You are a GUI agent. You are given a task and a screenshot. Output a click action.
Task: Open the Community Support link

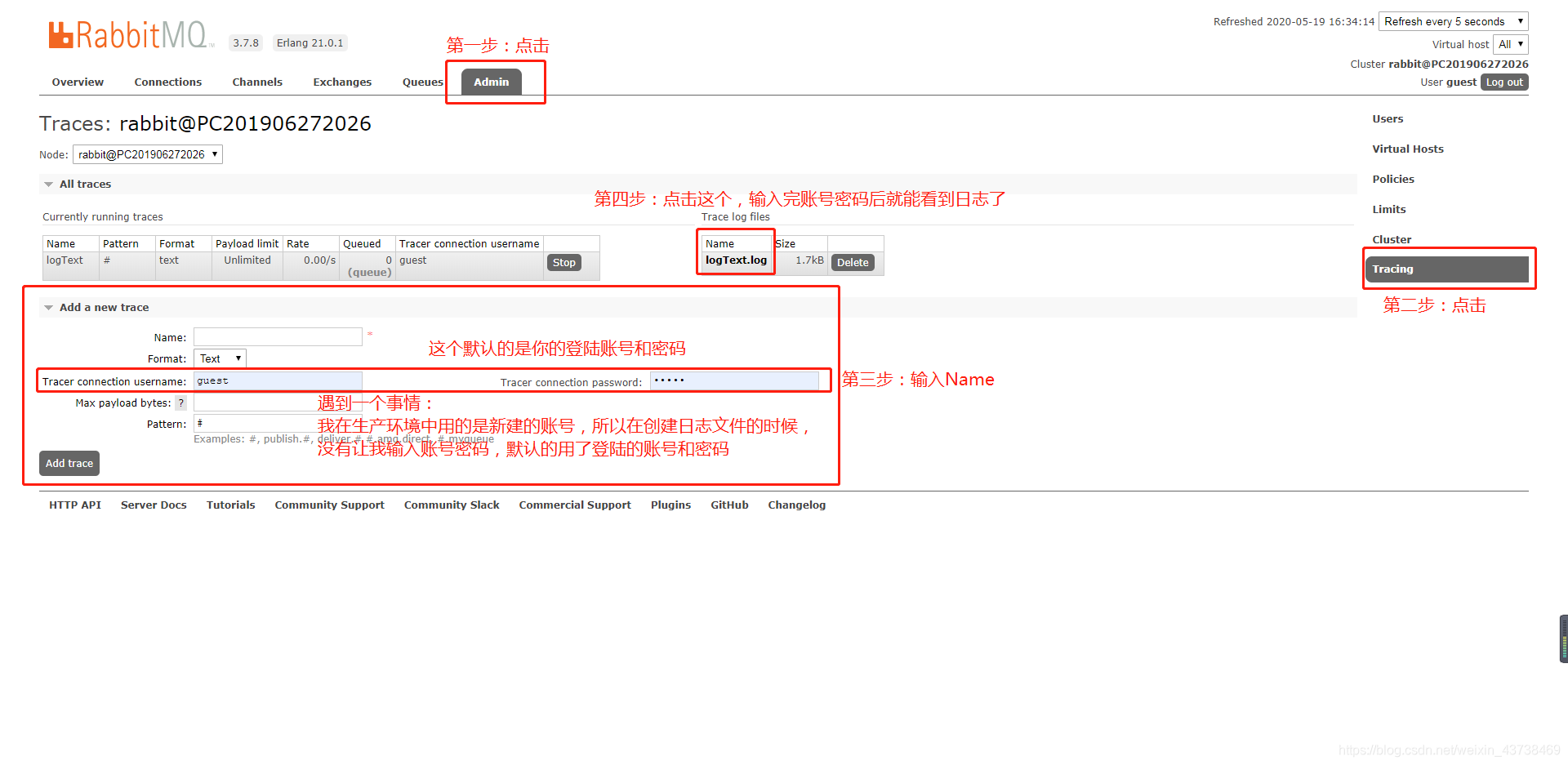[329, 505]
